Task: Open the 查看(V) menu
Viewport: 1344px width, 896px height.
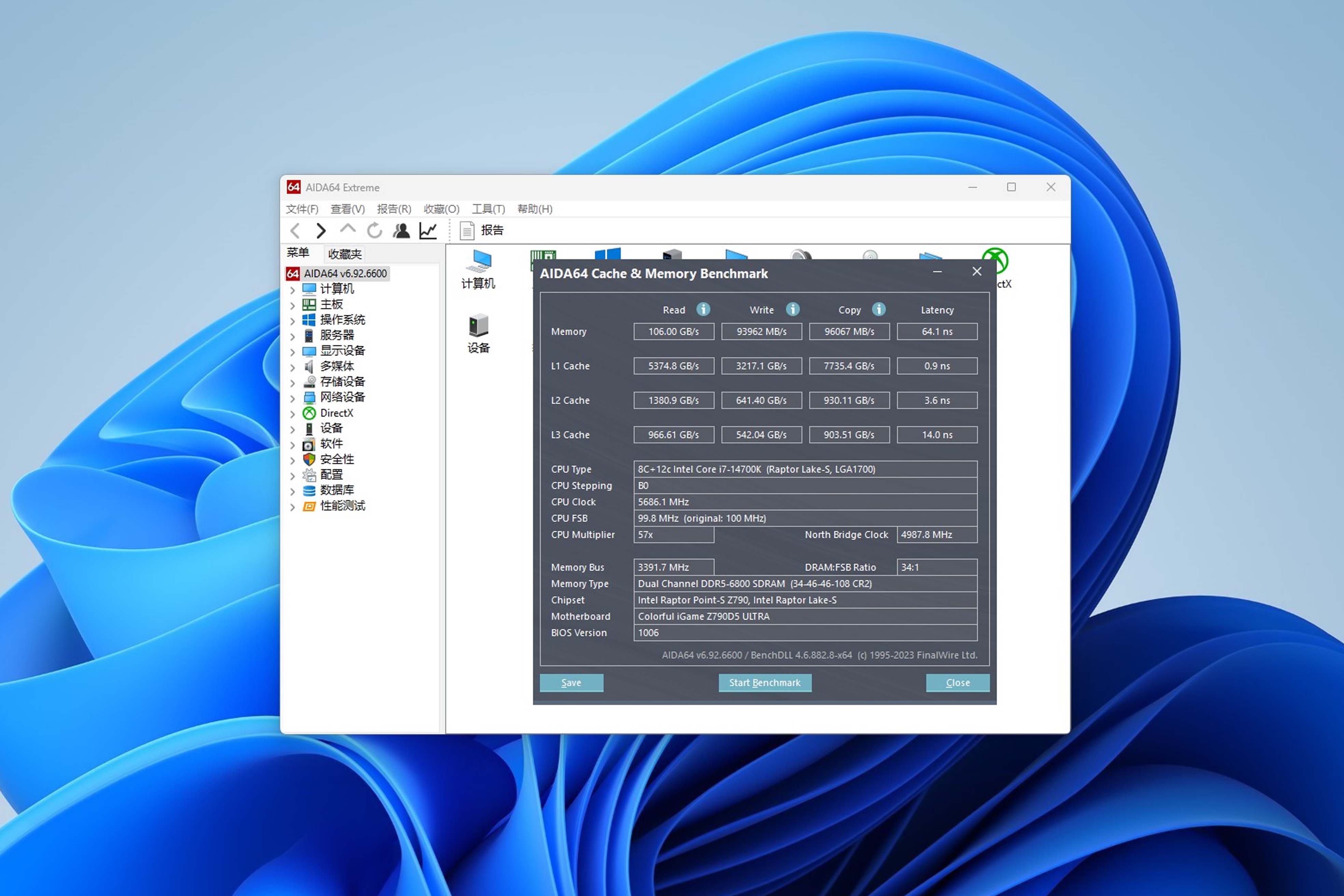Action: 347,209
